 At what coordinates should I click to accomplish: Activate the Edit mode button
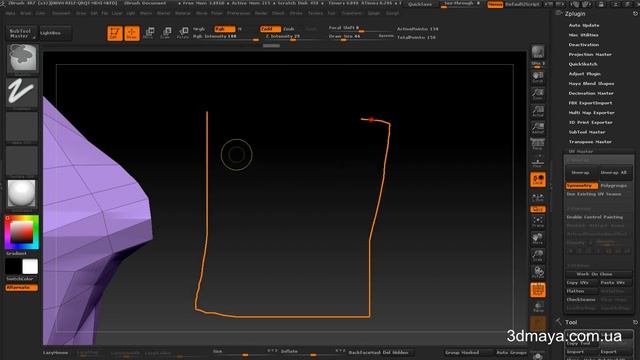point(115,33)
